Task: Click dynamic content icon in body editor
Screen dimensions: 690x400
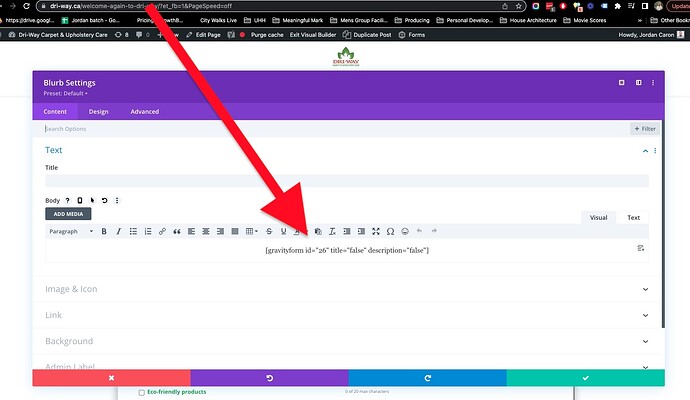Action: [641, 248]
